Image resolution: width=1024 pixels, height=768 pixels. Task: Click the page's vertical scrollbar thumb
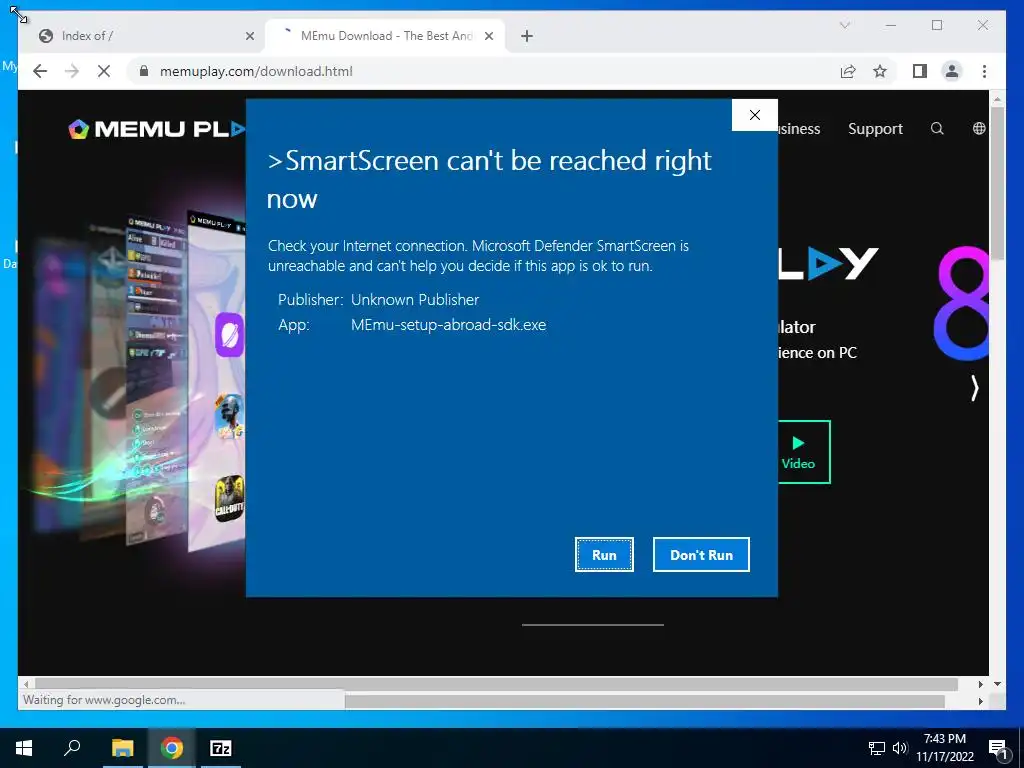tap(997, 183)
